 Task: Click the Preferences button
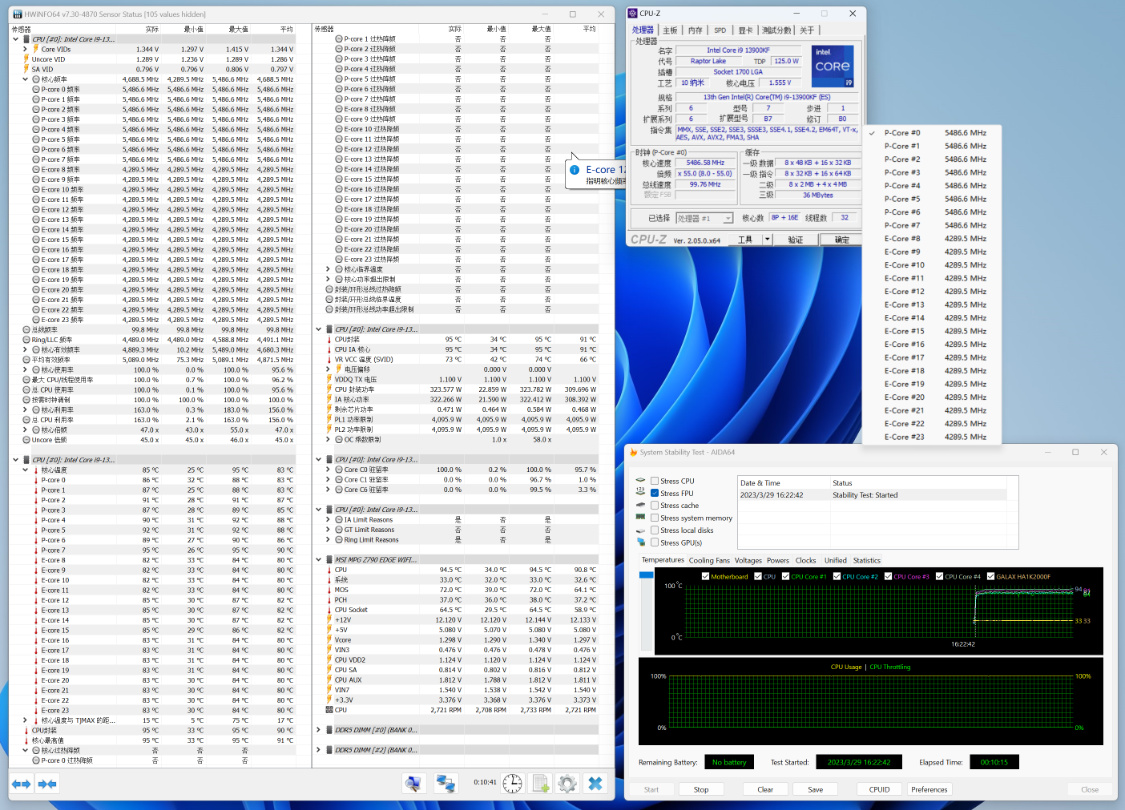pyautogui.click(x=929, y=789)
